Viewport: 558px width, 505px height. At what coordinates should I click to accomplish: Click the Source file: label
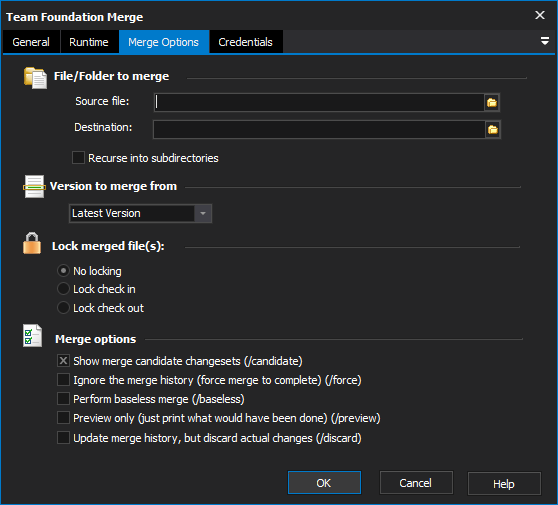102,101
